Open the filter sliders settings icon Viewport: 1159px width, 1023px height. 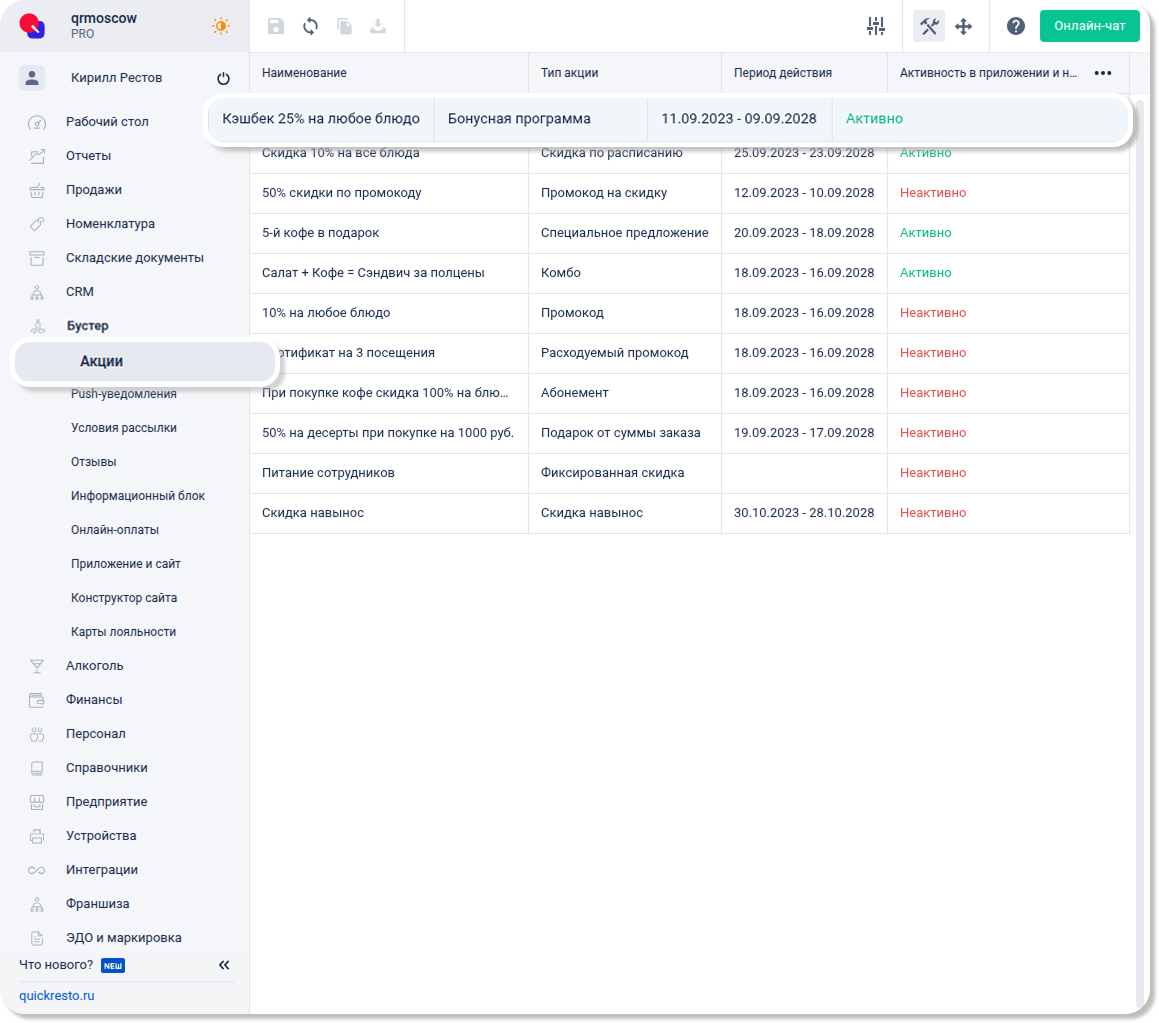[876, 27]
